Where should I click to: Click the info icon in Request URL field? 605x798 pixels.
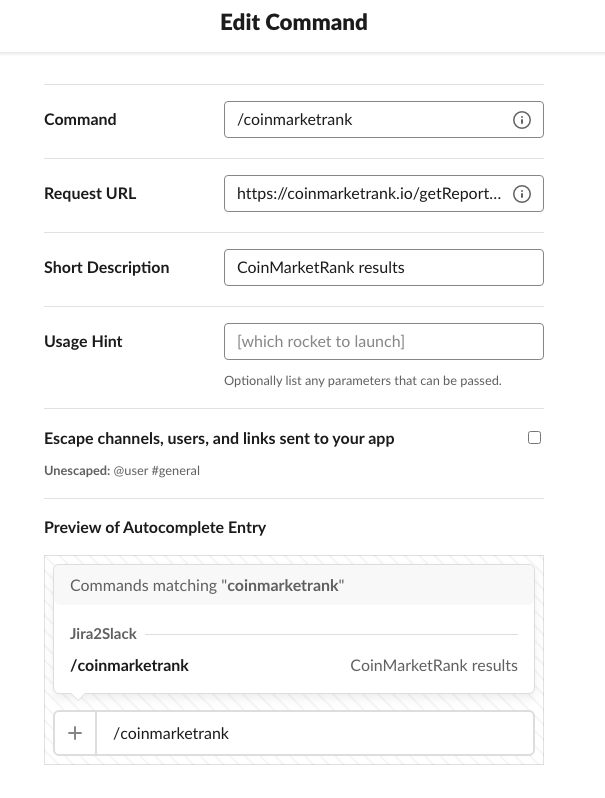pos(521,194)
